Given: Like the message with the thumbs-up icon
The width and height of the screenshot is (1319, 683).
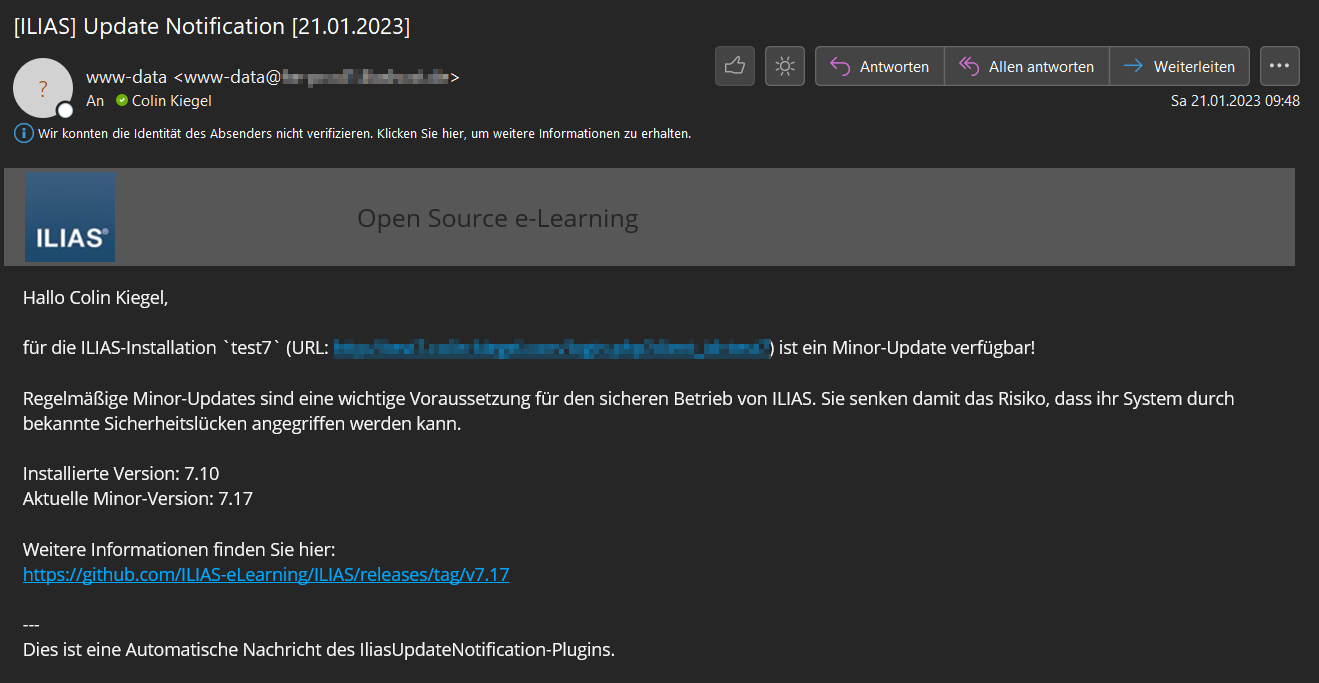Looking at the screenshot, I should click(734, 66).
